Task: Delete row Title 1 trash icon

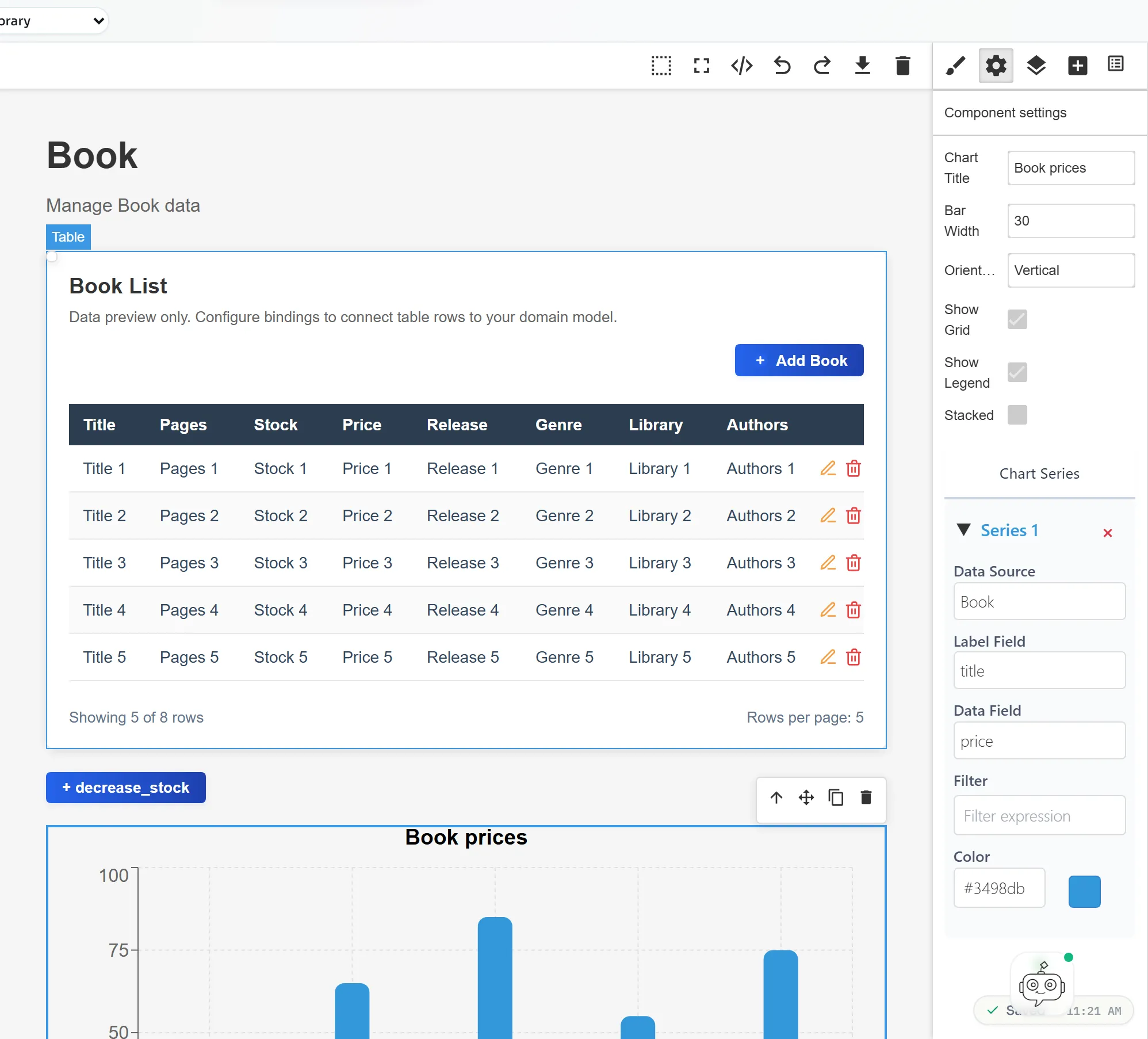Action: [x=854, y=468]
